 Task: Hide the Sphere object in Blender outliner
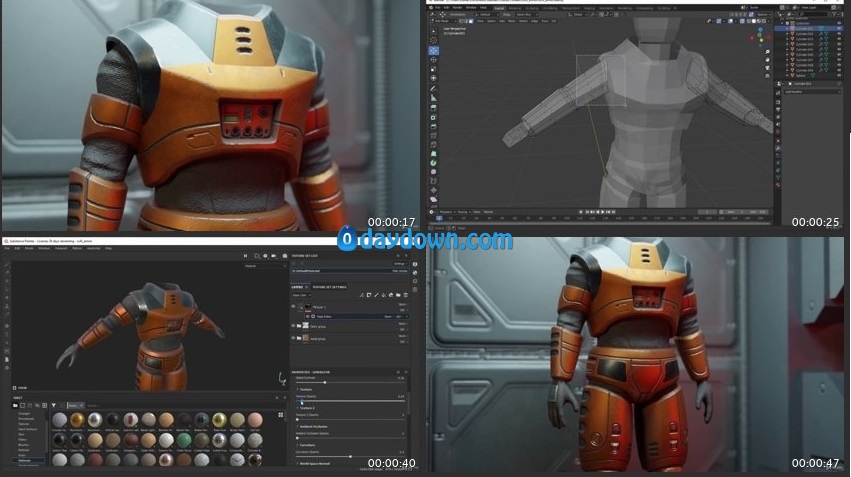(x=840, y=75)
